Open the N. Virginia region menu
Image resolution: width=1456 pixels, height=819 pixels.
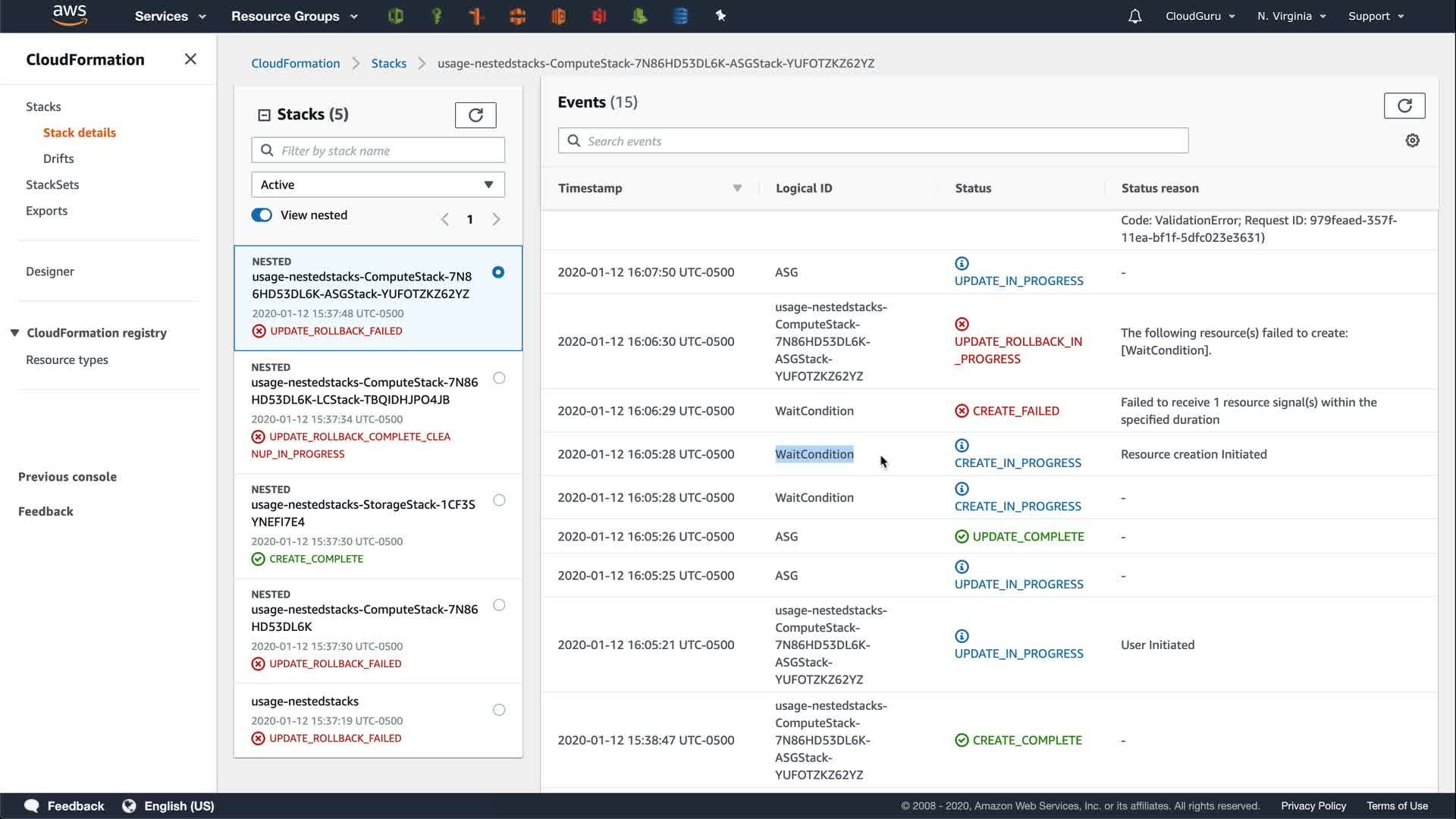[1291, 16]
